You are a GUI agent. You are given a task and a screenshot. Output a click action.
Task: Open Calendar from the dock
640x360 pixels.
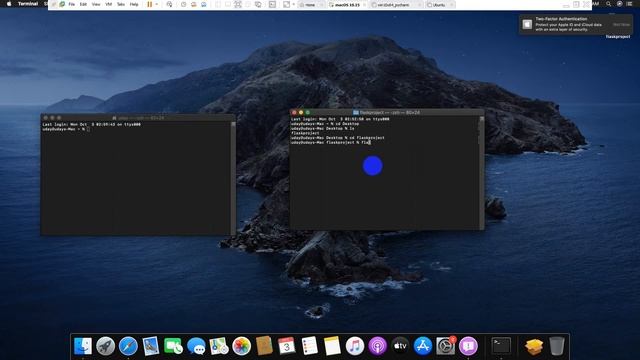(287, 346)
